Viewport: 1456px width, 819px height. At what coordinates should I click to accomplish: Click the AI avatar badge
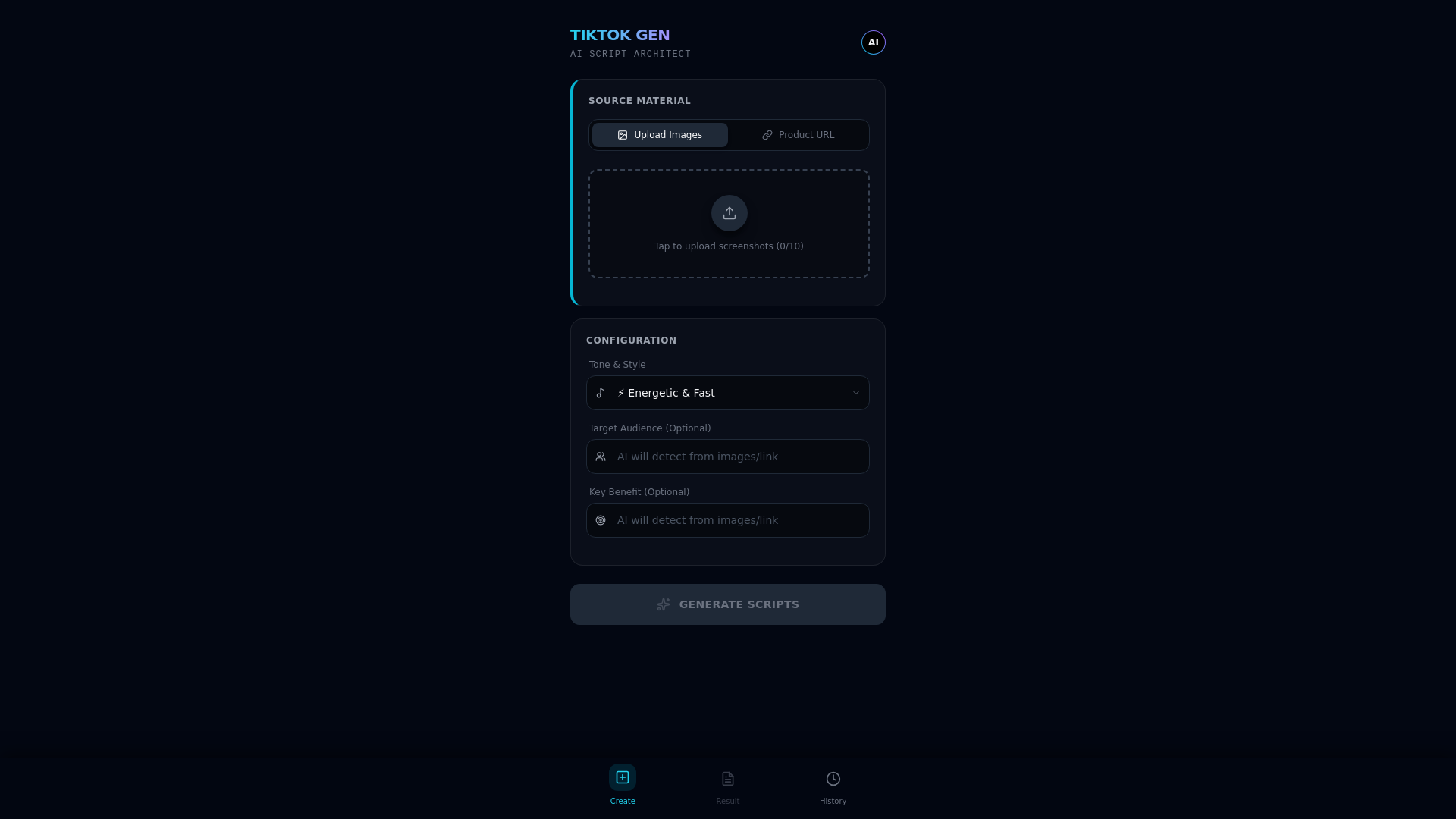coord(873,42)
